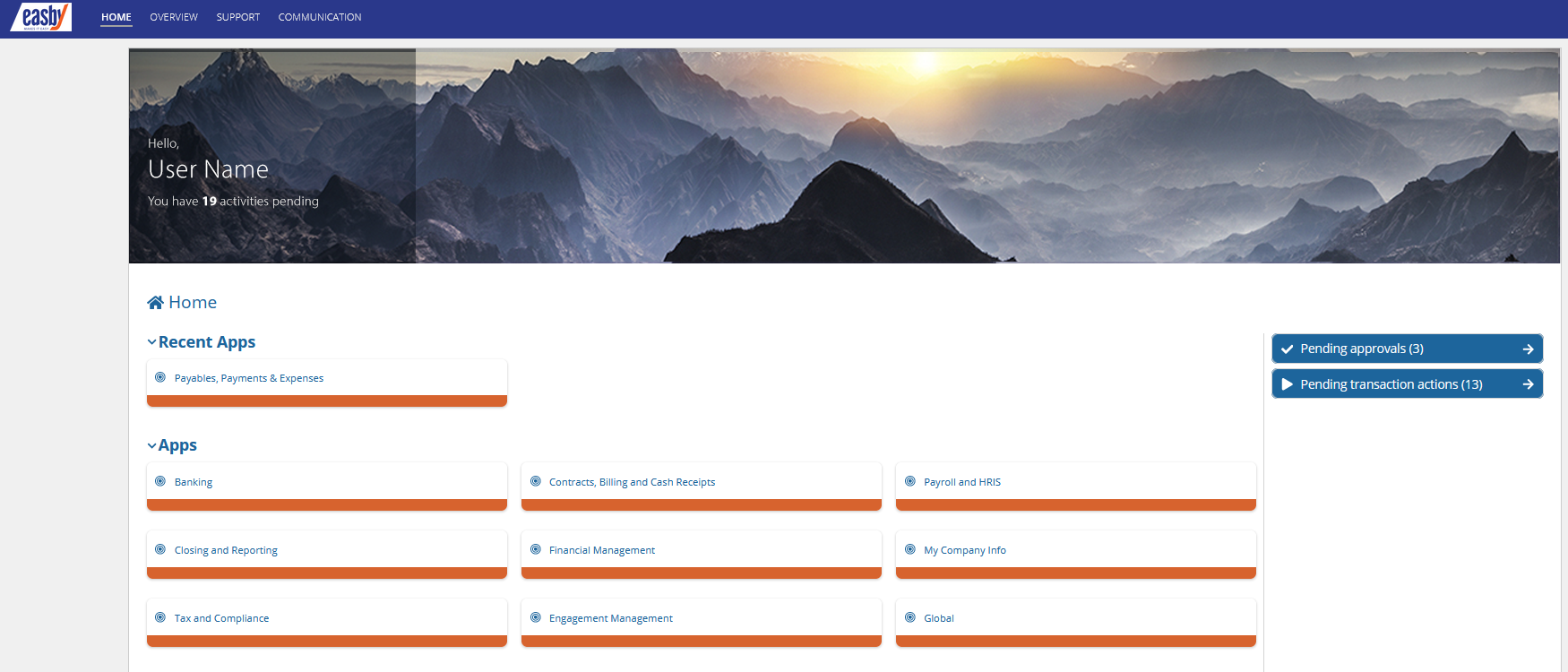Screen dimensions: 1568x672
Task: Collapse the Recent Apps section
Action: pos(152,342)
